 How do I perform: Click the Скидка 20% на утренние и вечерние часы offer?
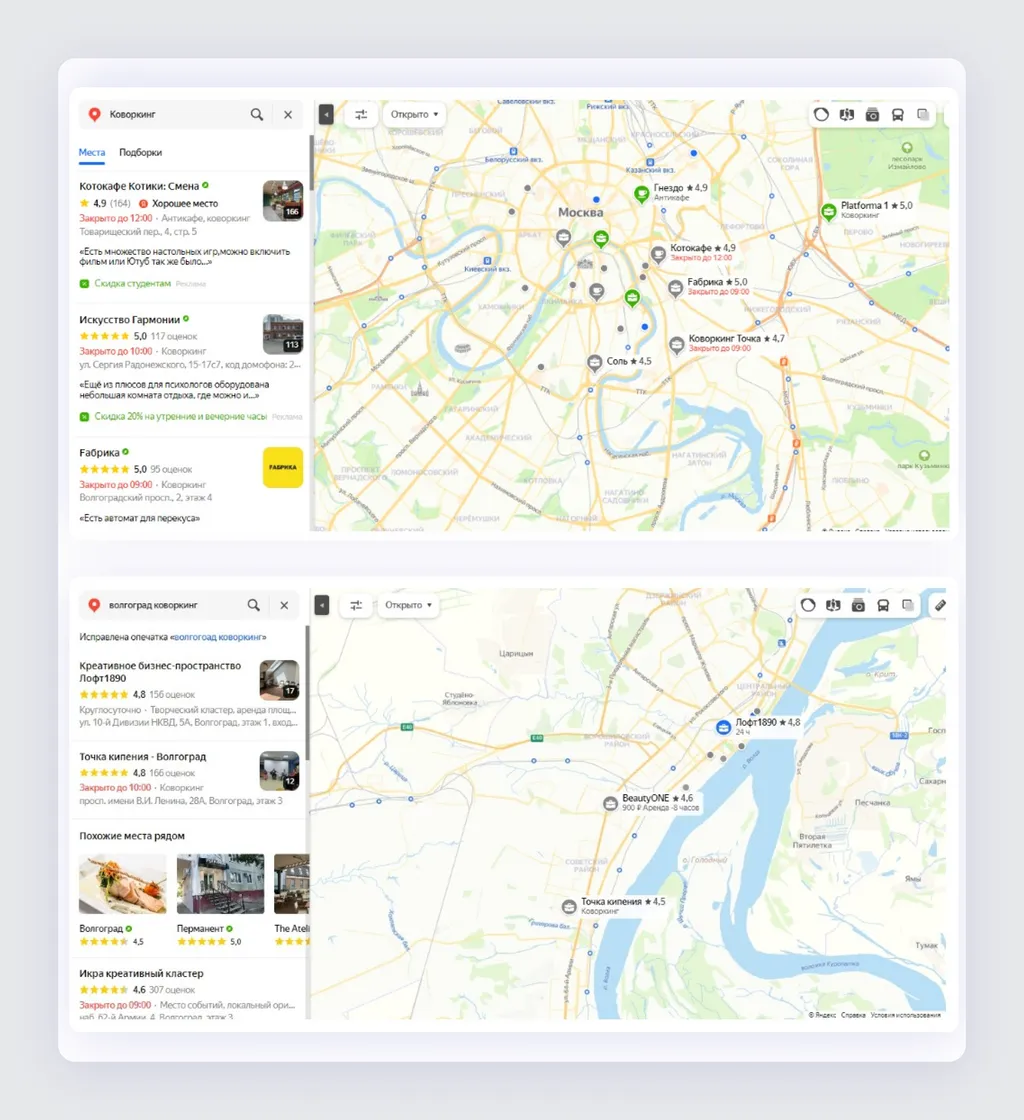click(181, 416)
